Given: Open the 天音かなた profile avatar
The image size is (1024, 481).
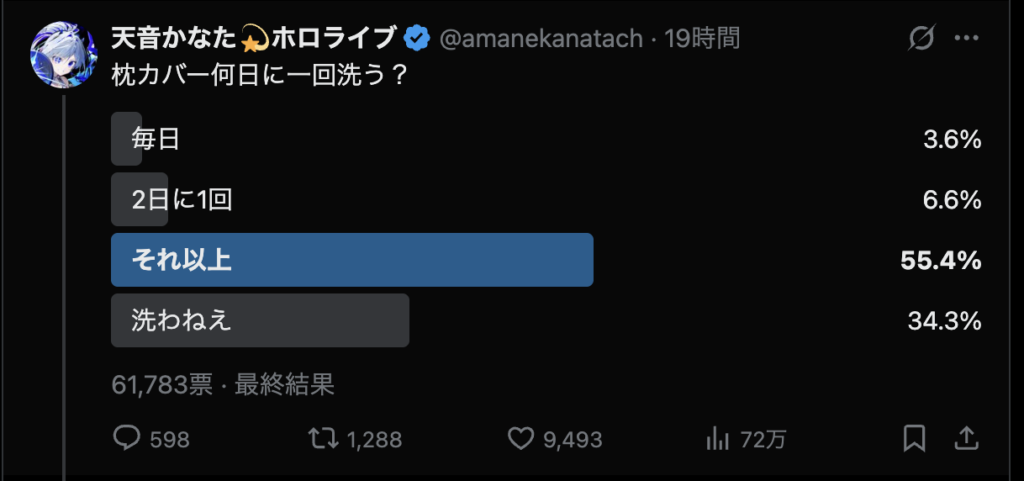Looking at the screenshot, I should point(64,54).
